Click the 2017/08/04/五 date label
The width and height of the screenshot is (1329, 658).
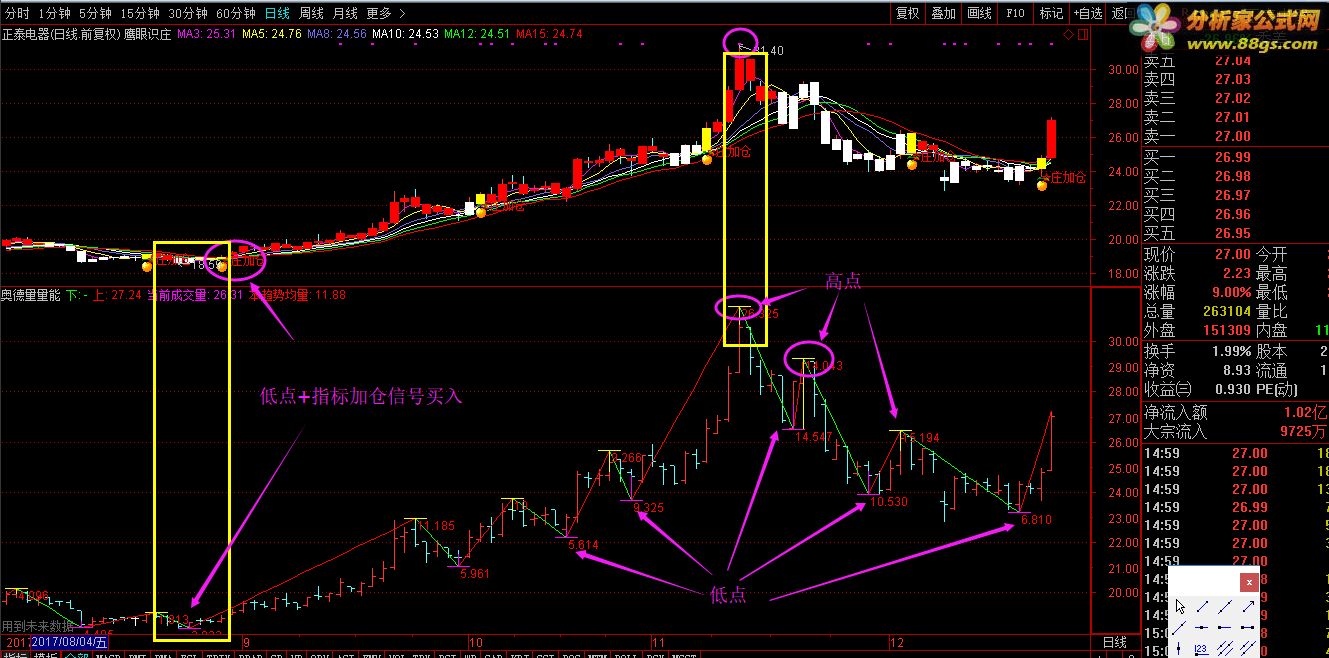click(x=68, y=641)
